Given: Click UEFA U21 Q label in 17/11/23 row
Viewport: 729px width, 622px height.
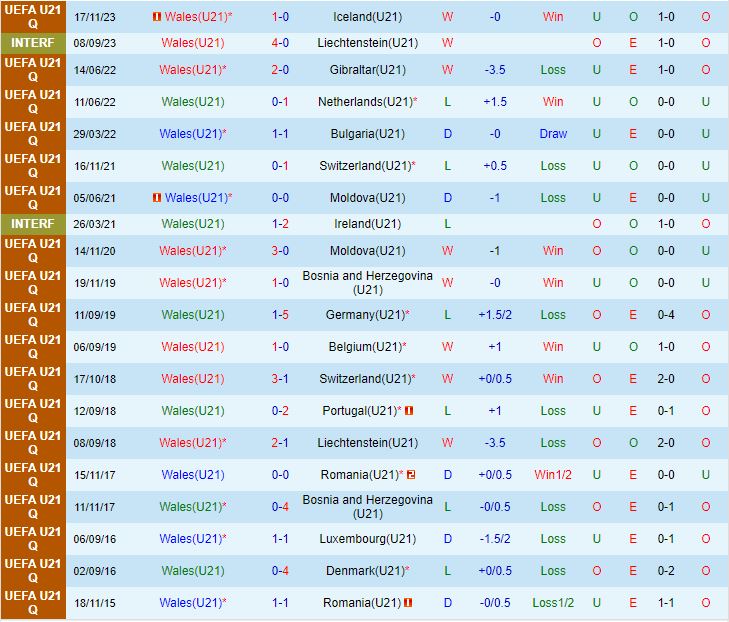Looking at the screenshot, I should tap(33, 17).
